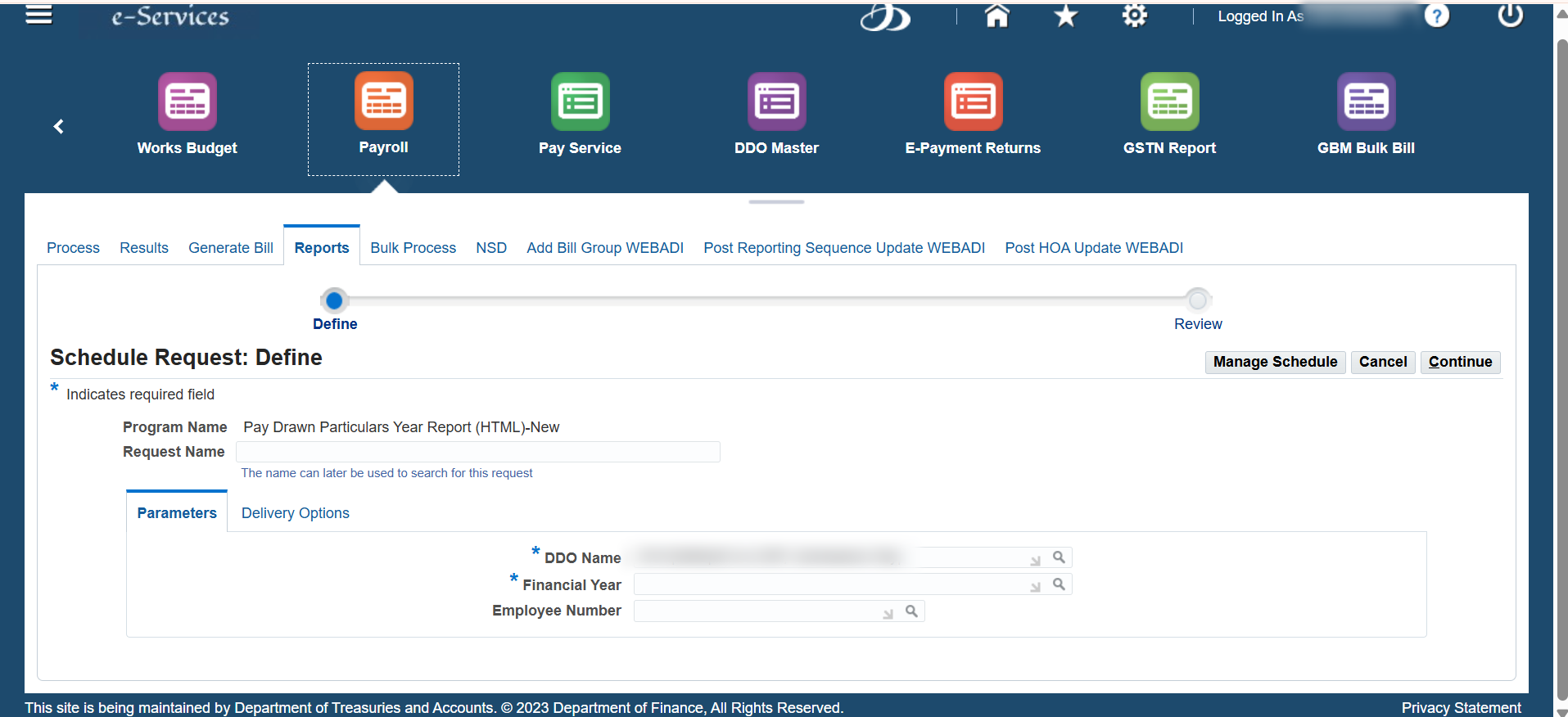Screen dimensions: 1568x717
Task: Search Employee Number with magnifier icon
Action: (911, 611)
